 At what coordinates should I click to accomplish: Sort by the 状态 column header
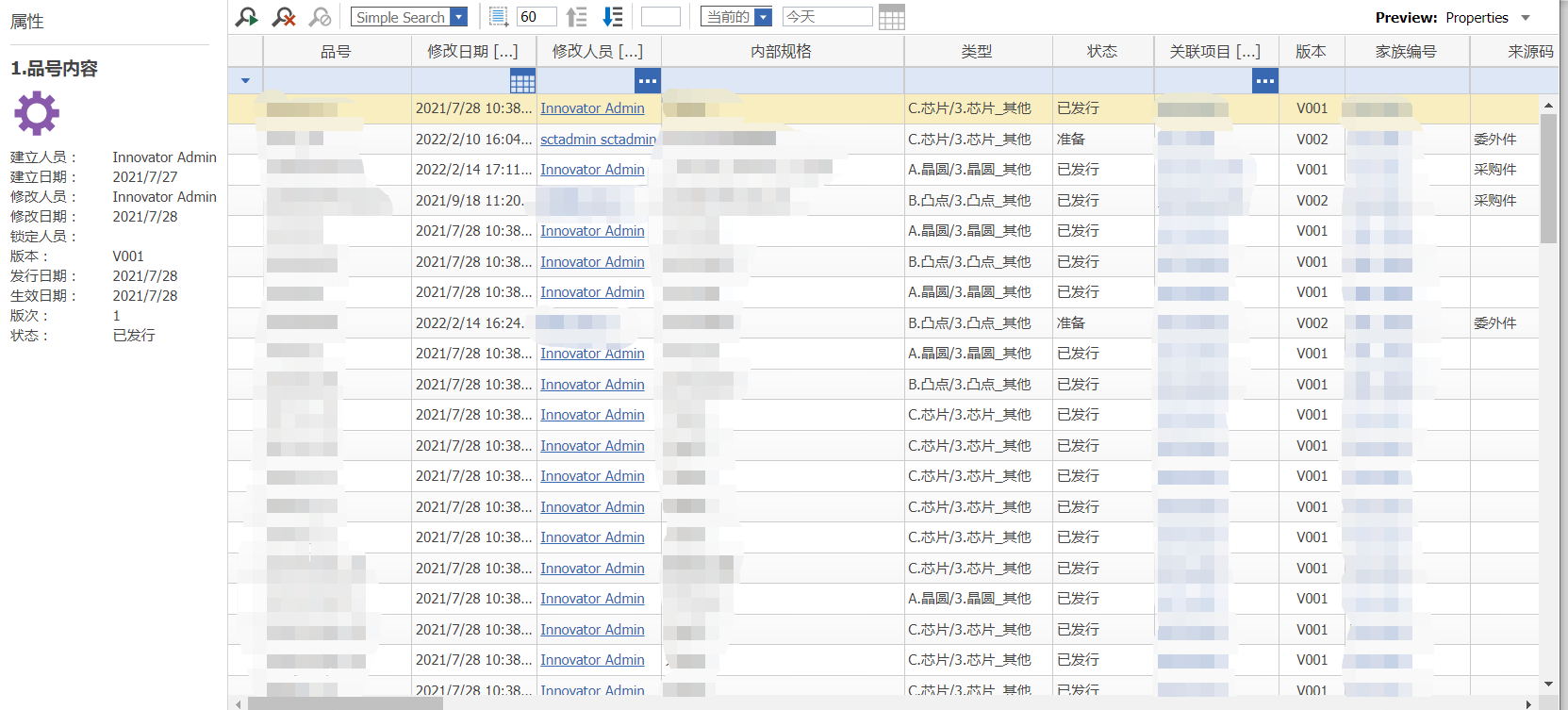(1102, 52)
